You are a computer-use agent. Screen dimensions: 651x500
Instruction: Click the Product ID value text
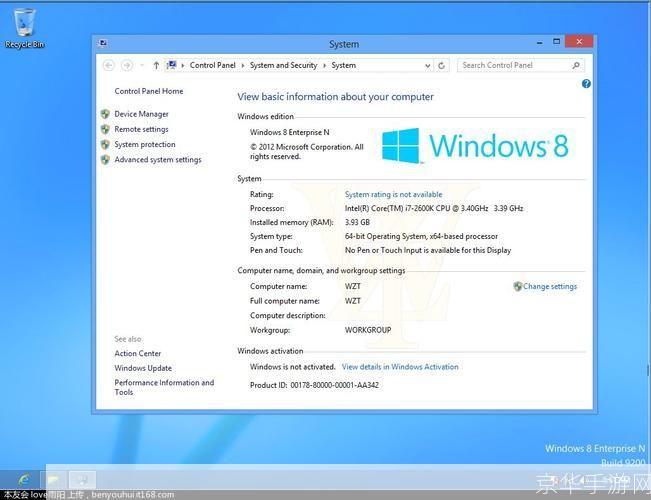[x=334, y=385]
